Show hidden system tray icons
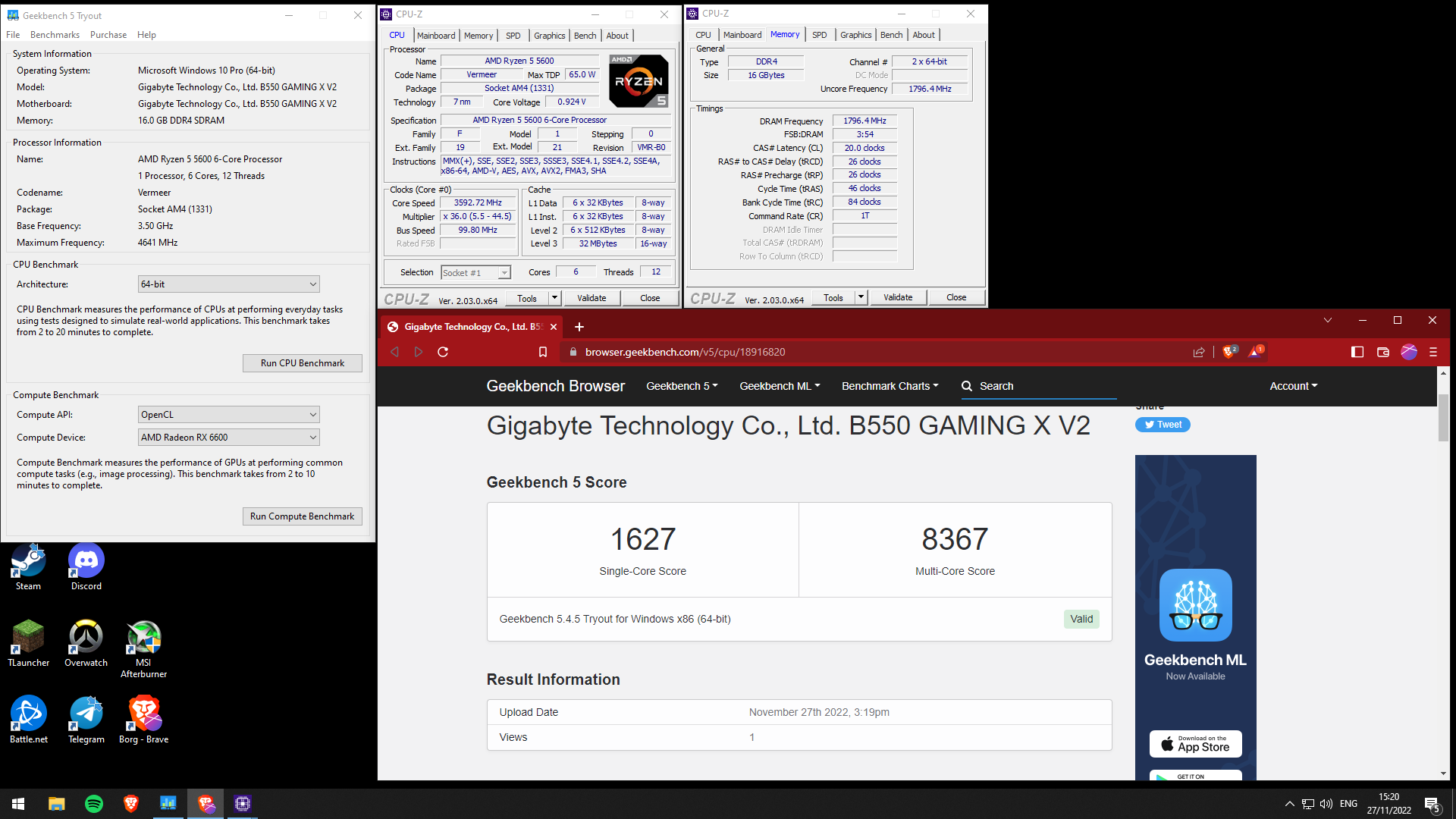The image size is (1456, 819). pos(1290,804)
